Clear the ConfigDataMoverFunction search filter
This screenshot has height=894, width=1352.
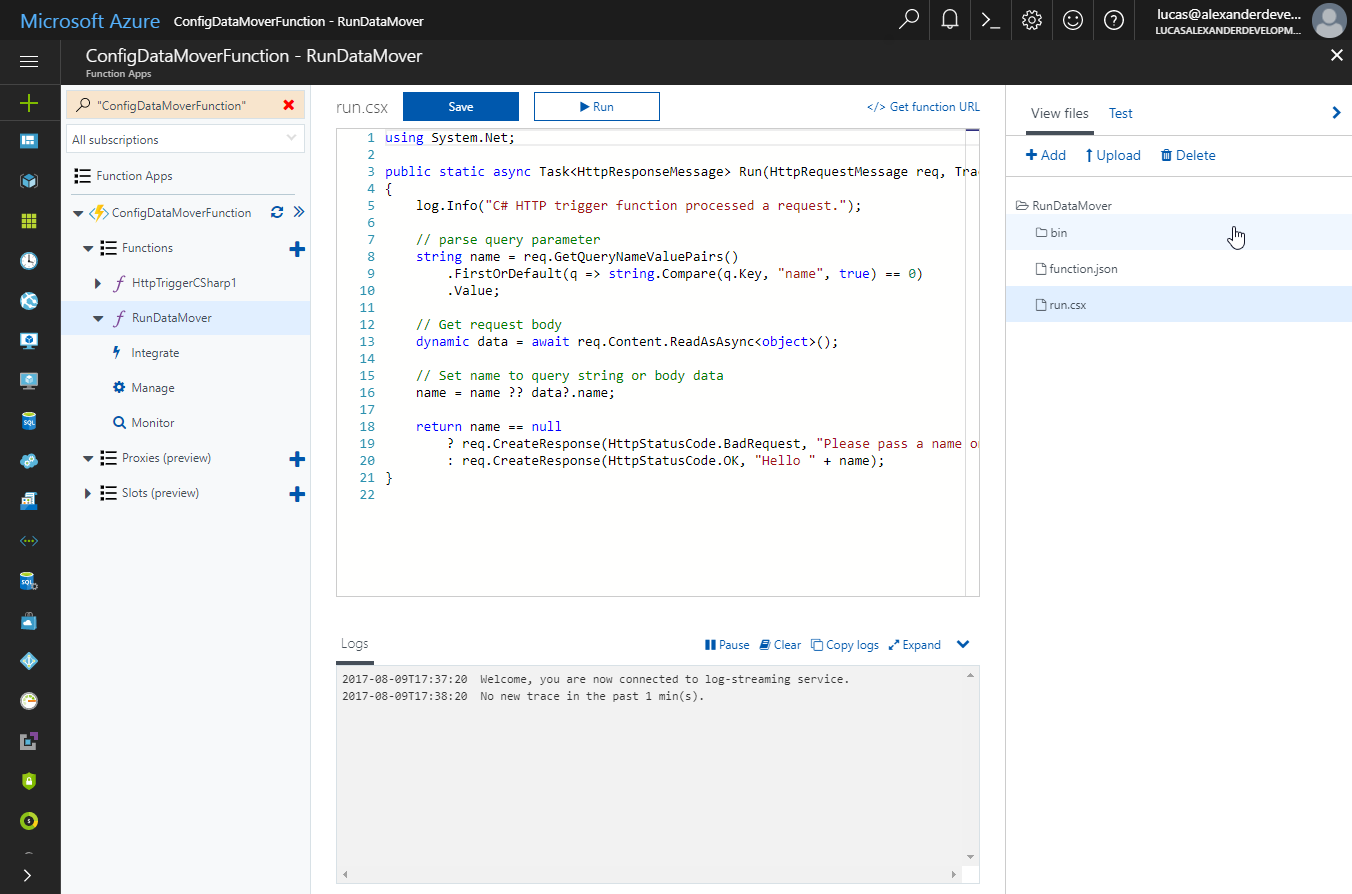pyautogui.click(x=289, y=105)
